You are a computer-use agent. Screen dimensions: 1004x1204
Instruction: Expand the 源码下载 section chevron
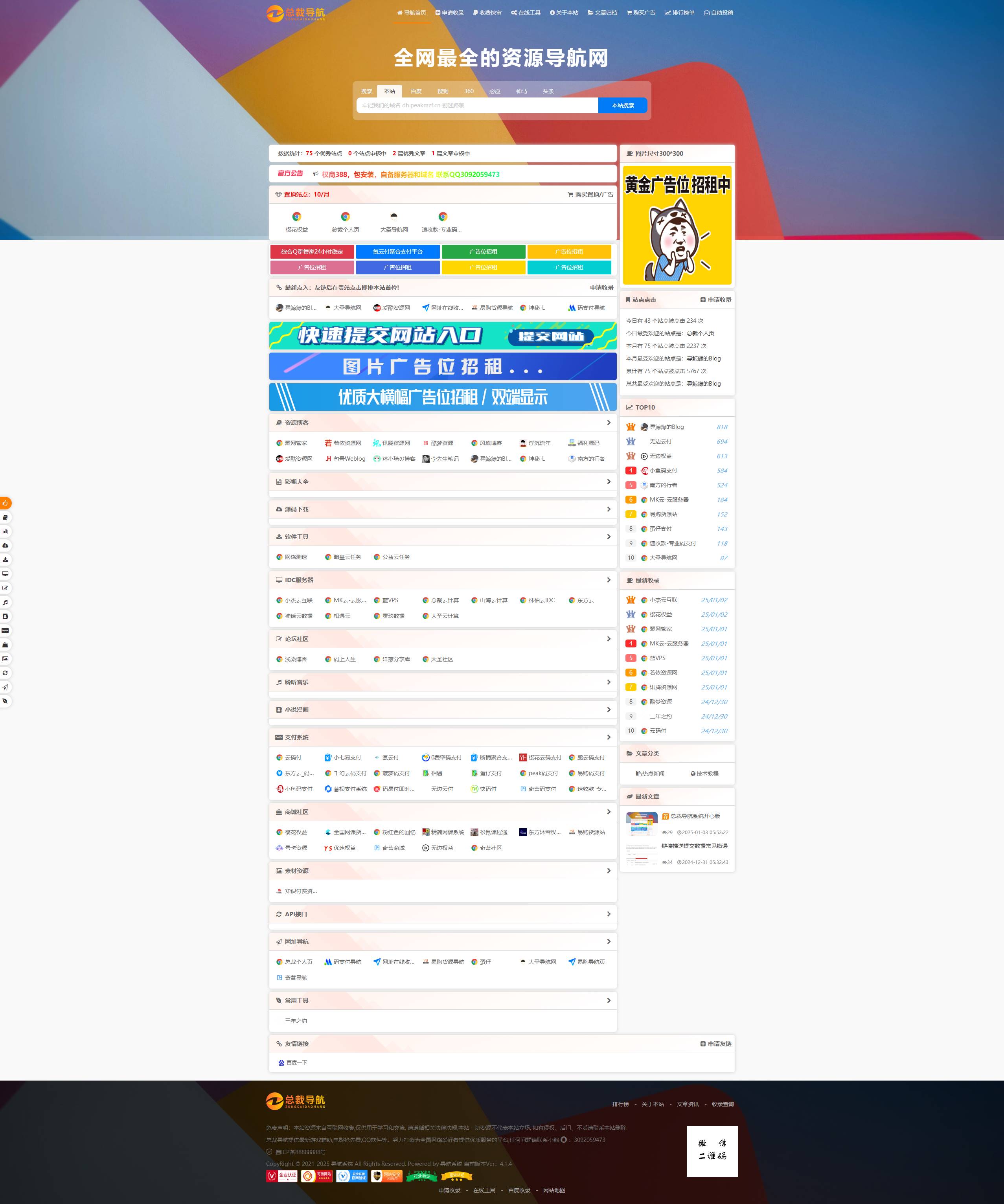point(609,509)
